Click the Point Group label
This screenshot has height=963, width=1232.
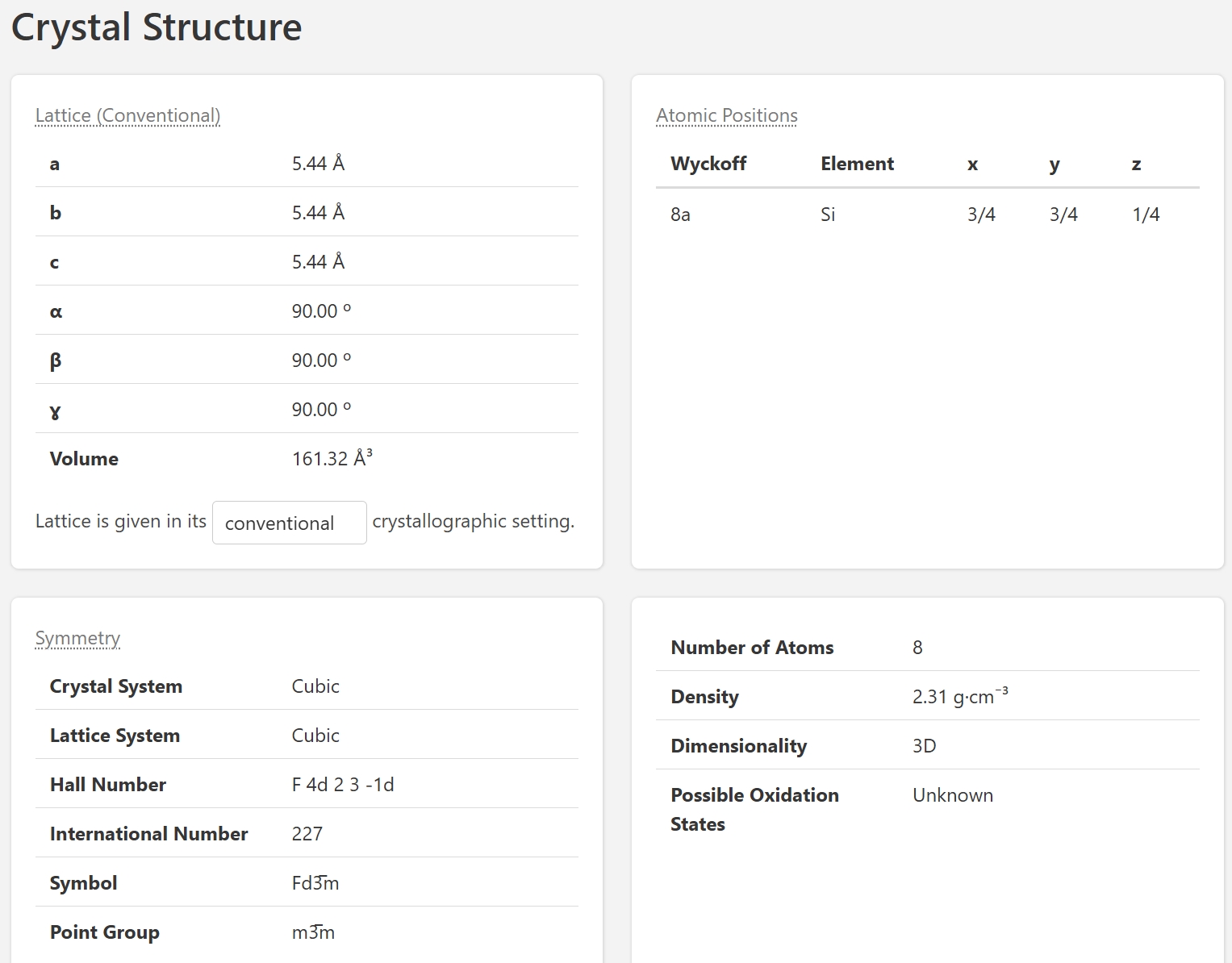[104, 932]
